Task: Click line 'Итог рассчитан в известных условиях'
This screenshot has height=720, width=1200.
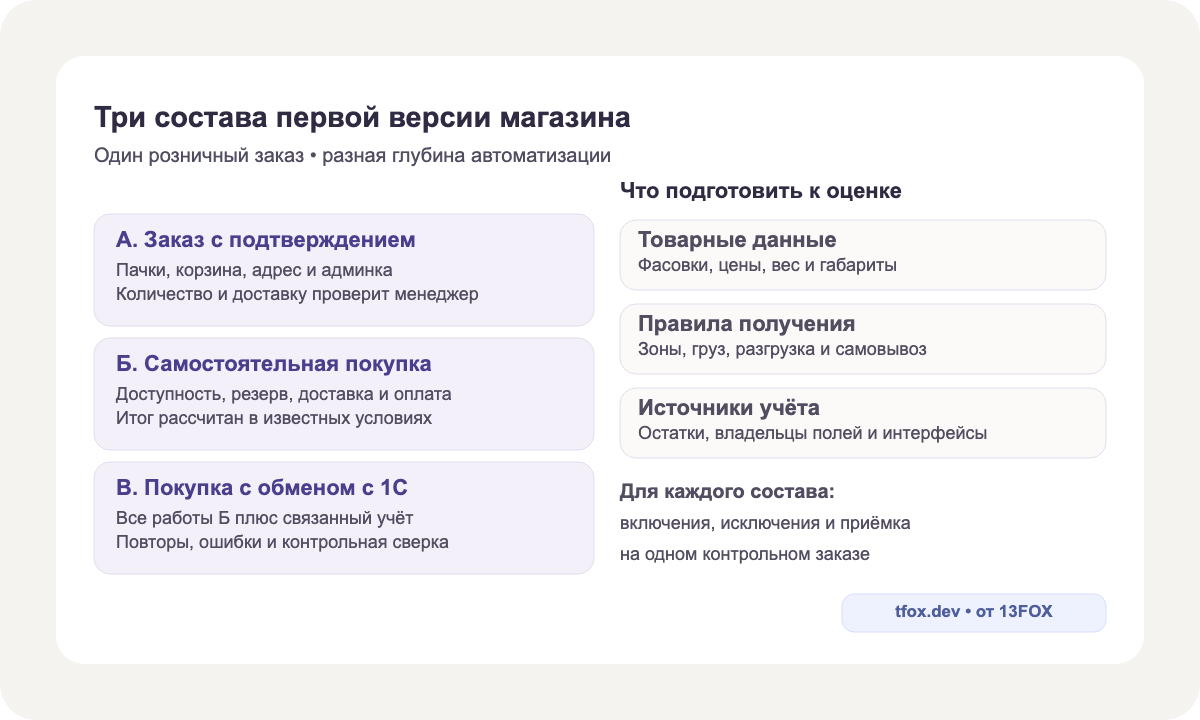Action: 274,418
